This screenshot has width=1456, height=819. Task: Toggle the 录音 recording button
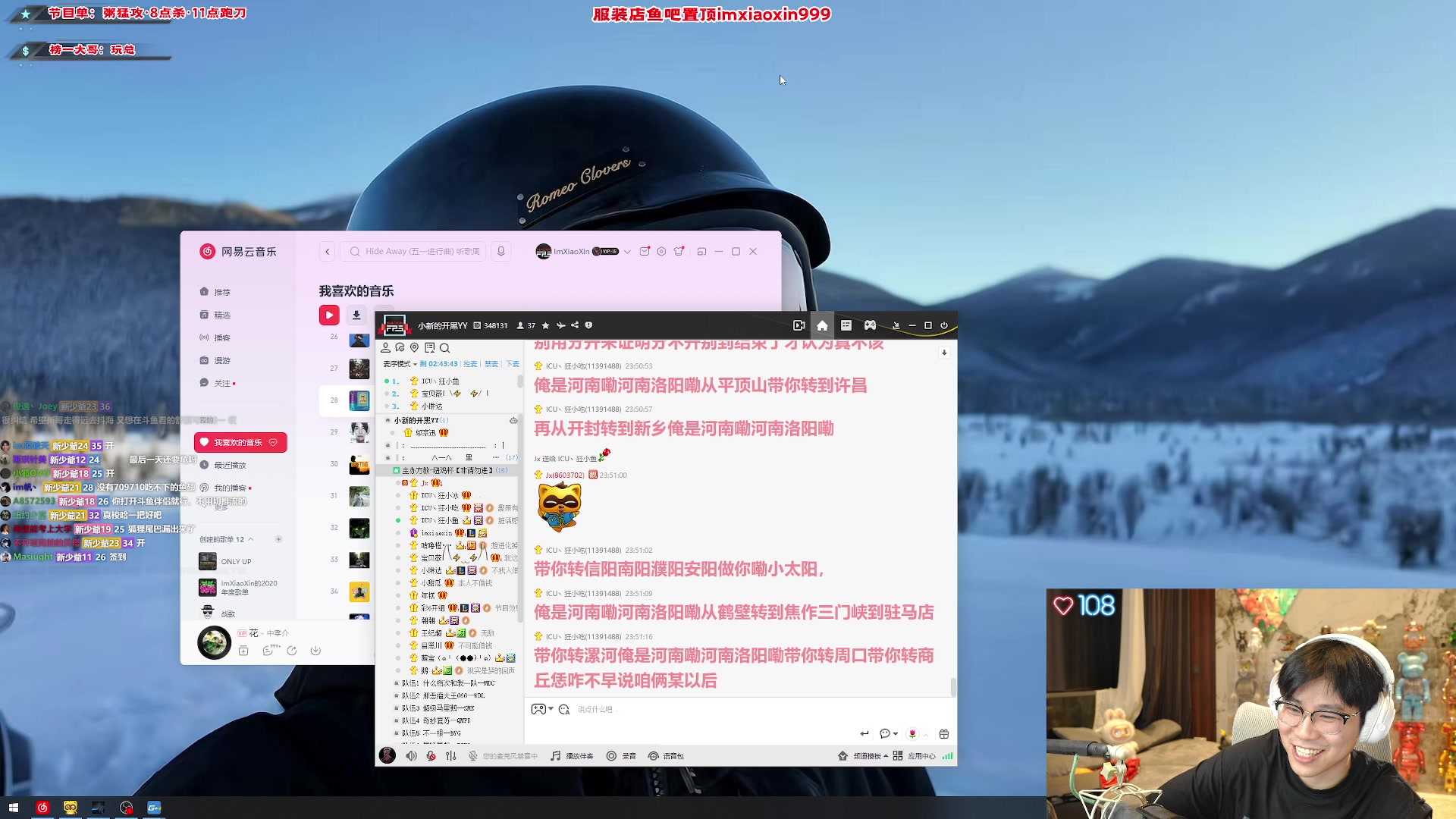pos(621,756)
